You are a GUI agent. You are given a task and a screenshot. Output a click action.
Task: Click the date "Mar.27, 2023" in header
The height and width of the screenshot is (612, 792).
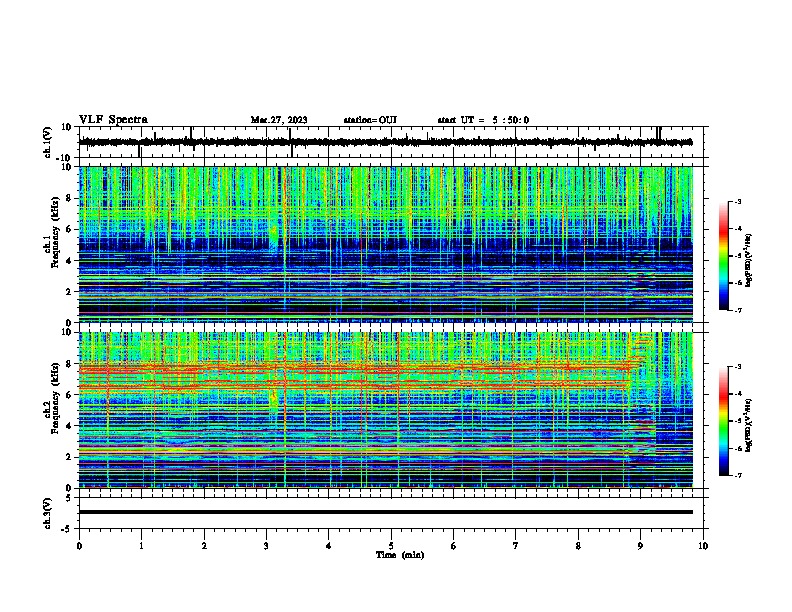pyautogui.click(x=279, y=120)
